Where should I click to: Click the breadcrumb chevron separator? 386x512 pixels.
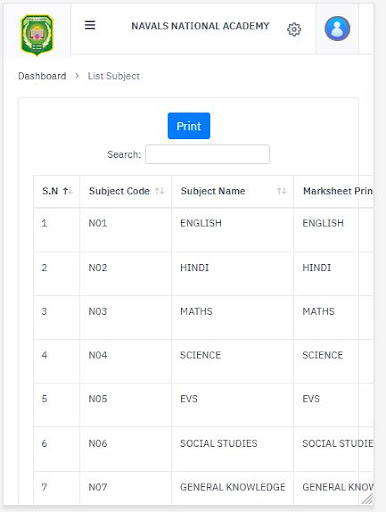[77, 76]
